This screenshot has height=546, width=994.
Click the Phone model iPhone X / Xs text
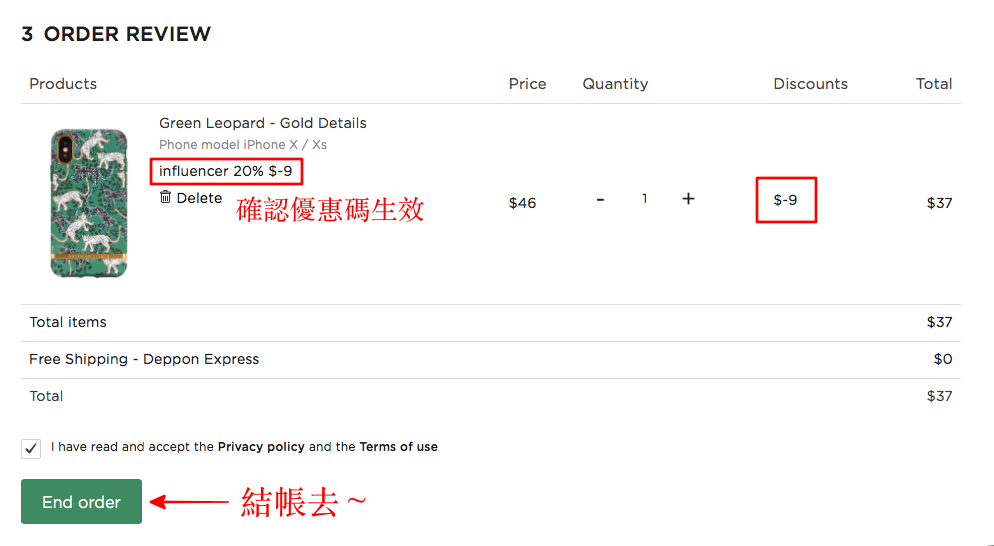pos(243,145)
